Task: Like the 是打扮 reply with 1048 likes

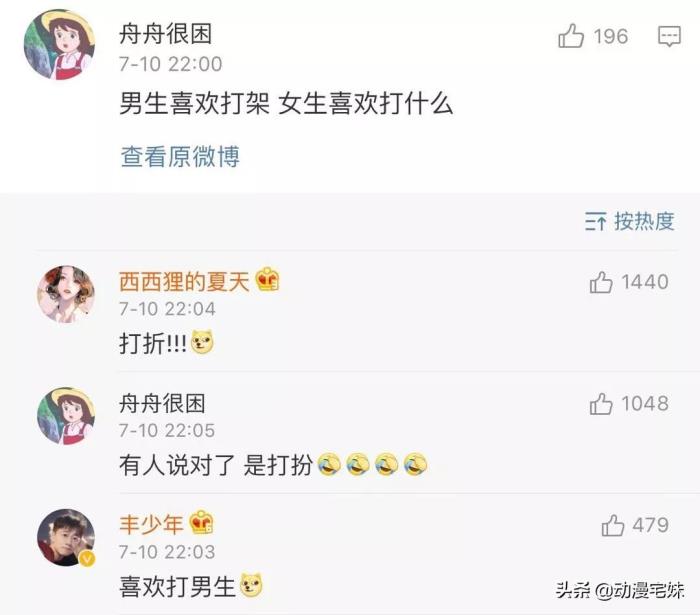Action: point(600,404)
